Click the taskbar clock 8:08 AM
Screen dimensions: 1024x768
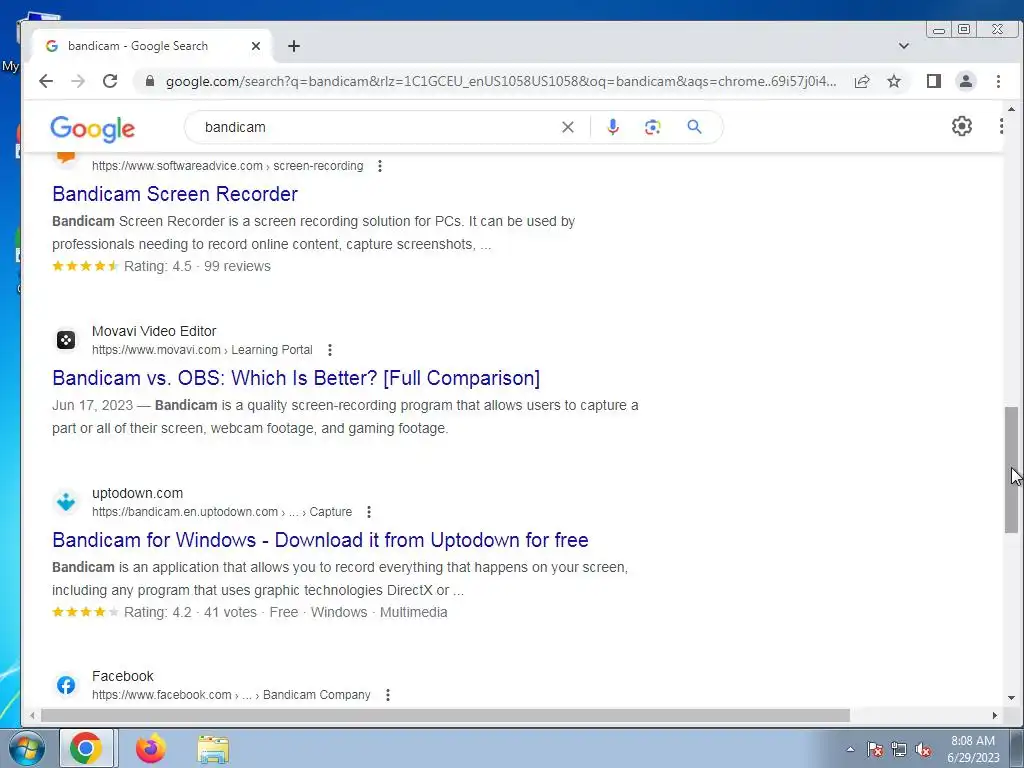coord(972,749)
